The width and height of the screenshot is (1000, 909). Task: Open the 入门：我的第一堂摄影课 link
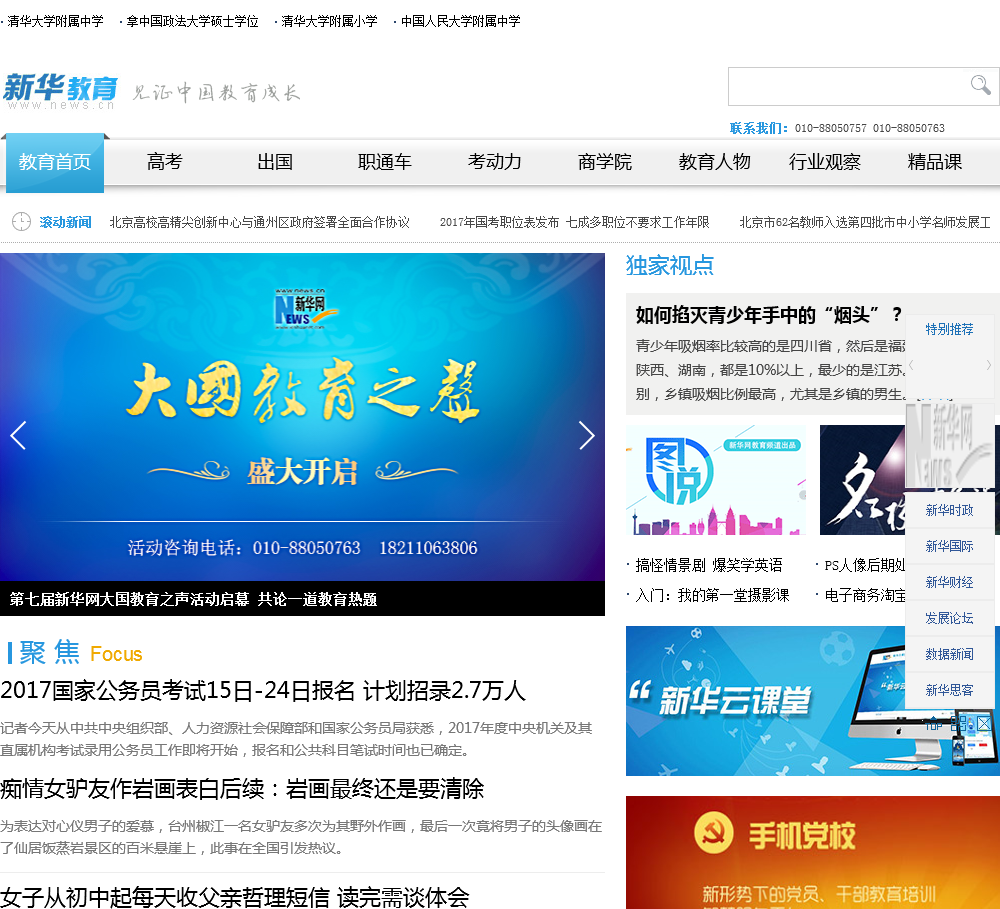click(712, 595)
